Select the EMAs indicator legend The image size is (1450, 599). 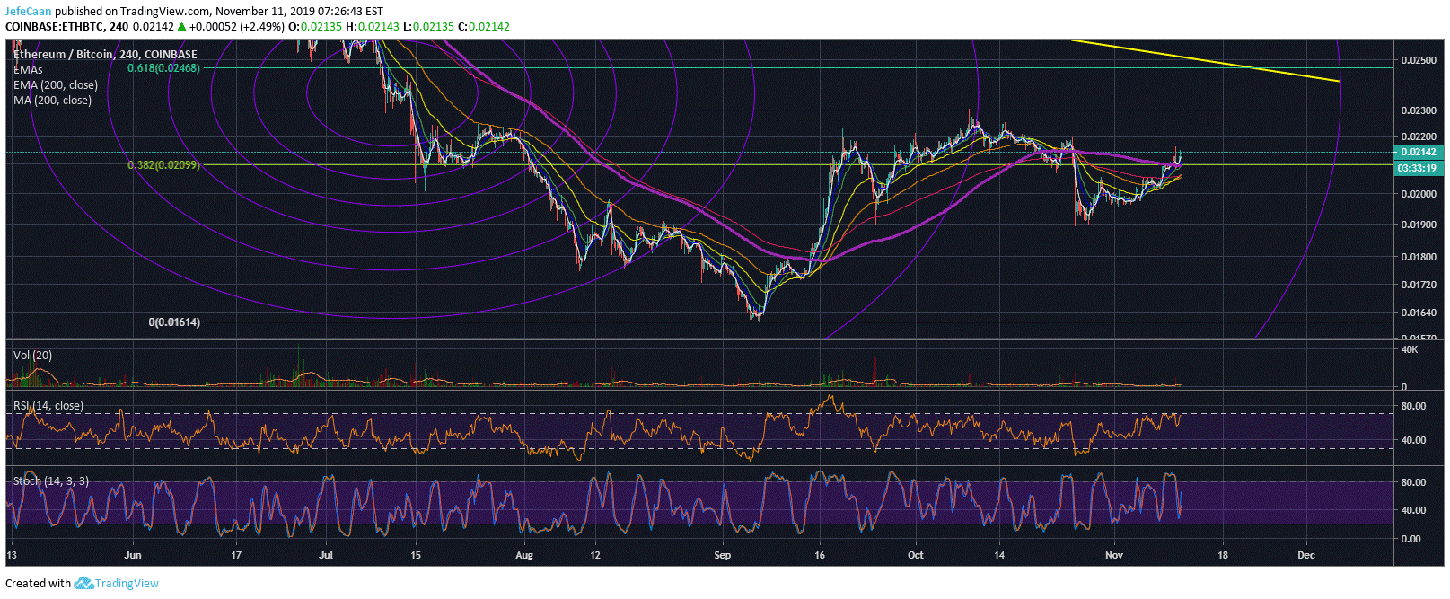(28, 70)
